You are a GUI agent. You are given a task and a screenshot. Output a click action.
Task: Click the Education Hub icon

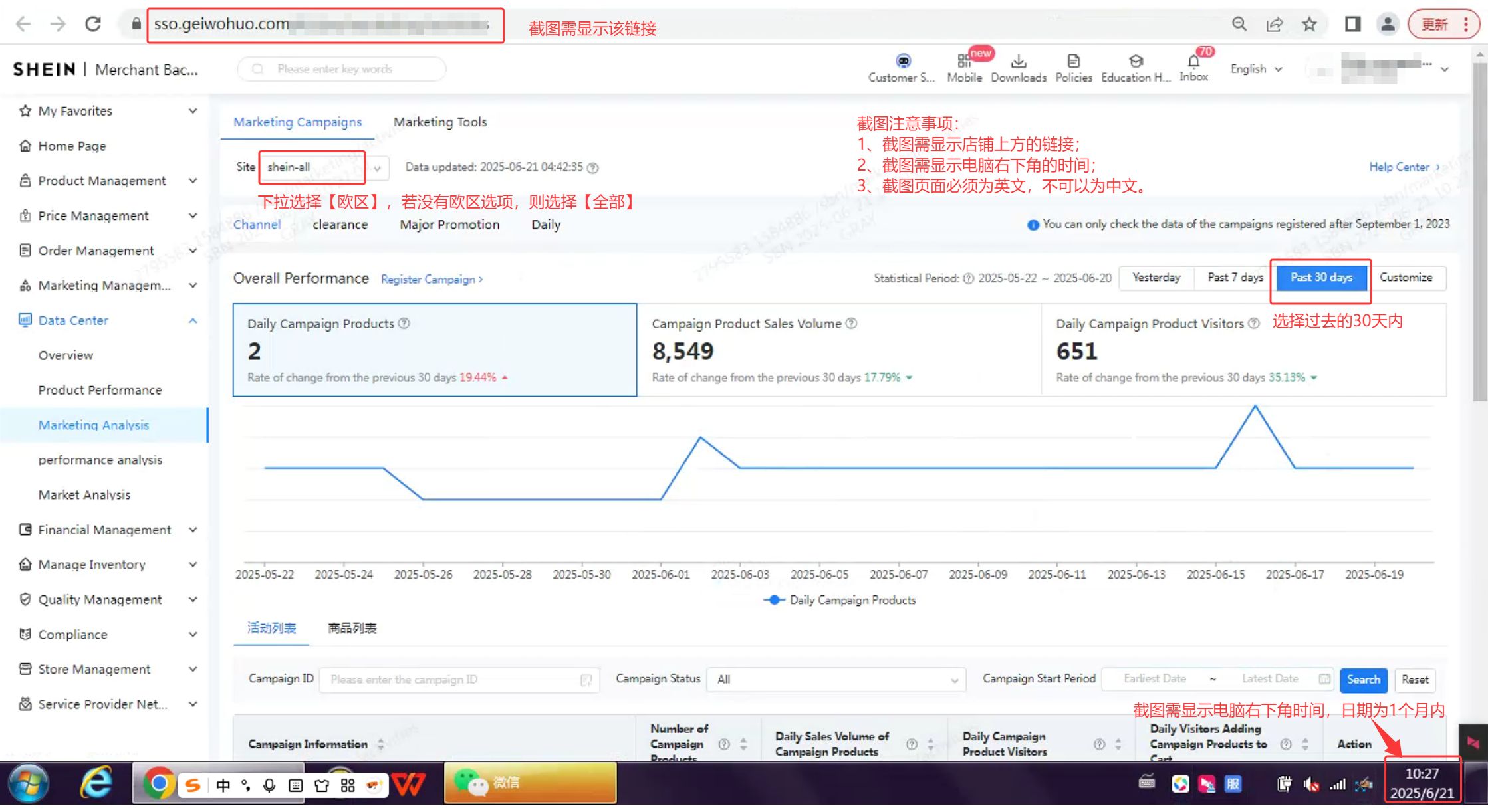coord(1136,62)
